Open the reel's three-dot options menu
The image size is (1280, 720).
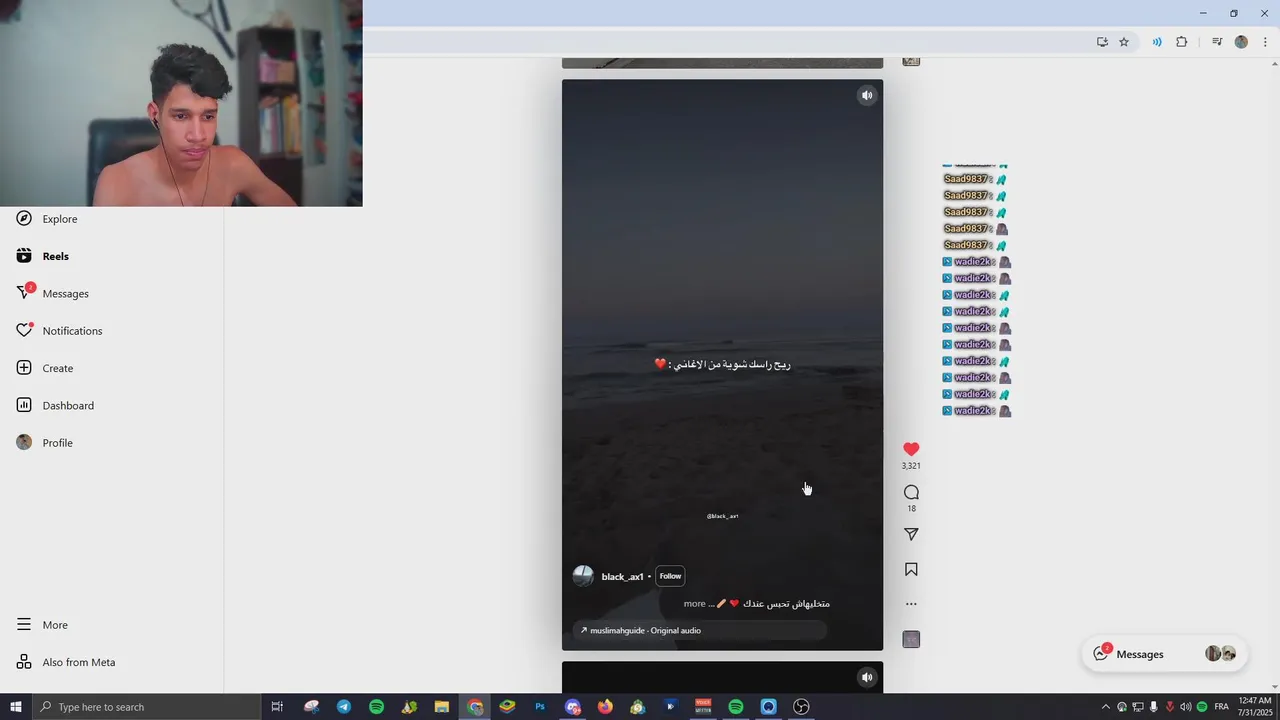(x=911, y=604)
